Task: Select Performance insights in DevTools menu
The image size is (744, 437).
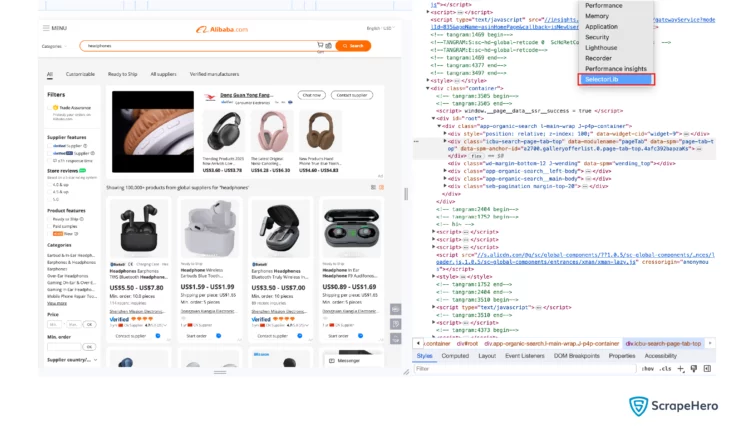Action: pyautogui.click(x=615, y=69)
